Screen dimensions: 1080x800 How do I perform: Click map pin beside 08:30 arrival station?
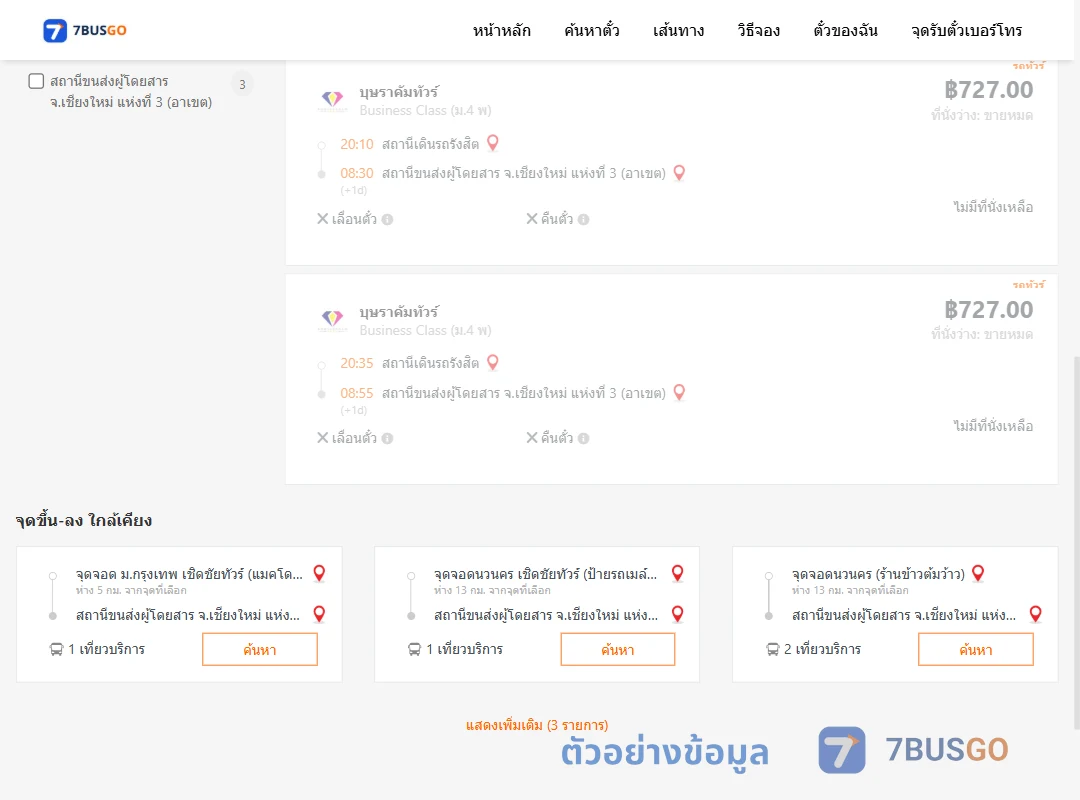click(x=679, y=173)
